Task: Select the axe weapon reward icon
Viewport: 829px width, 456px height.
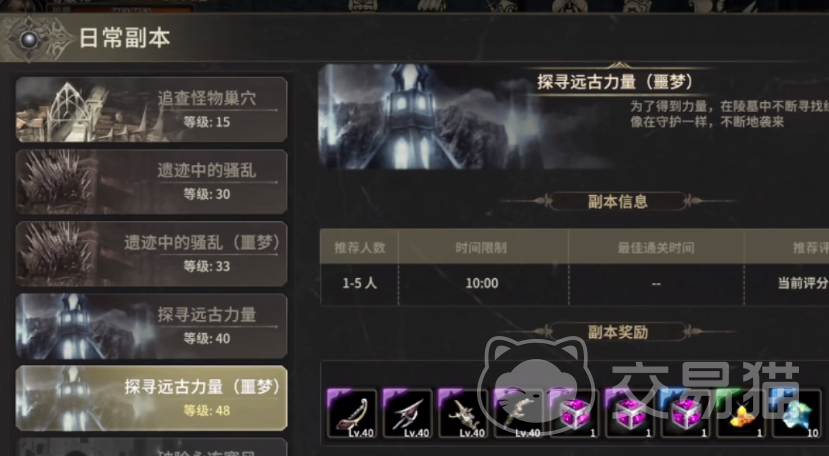Action: (x=407, y=414)
